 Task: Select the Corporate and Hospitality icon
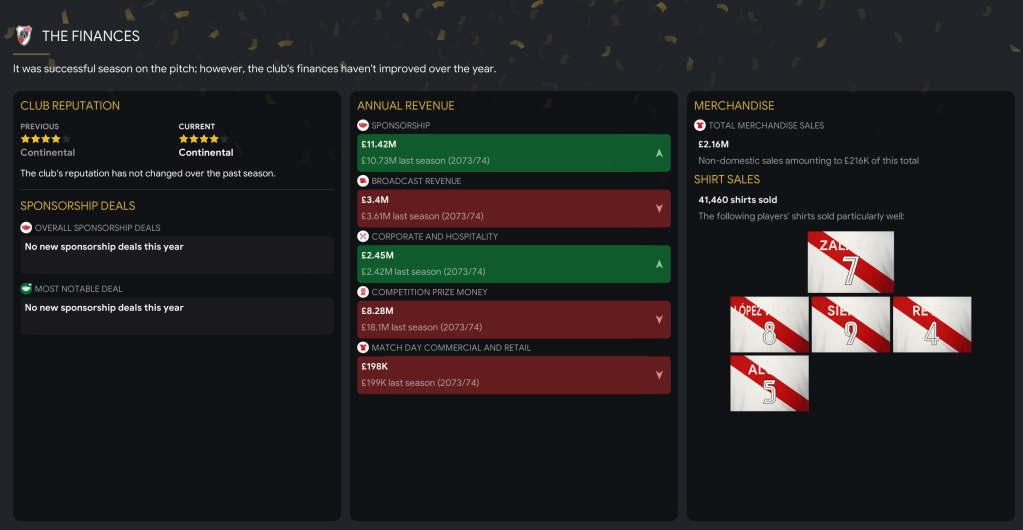click(x=363, y=237)
